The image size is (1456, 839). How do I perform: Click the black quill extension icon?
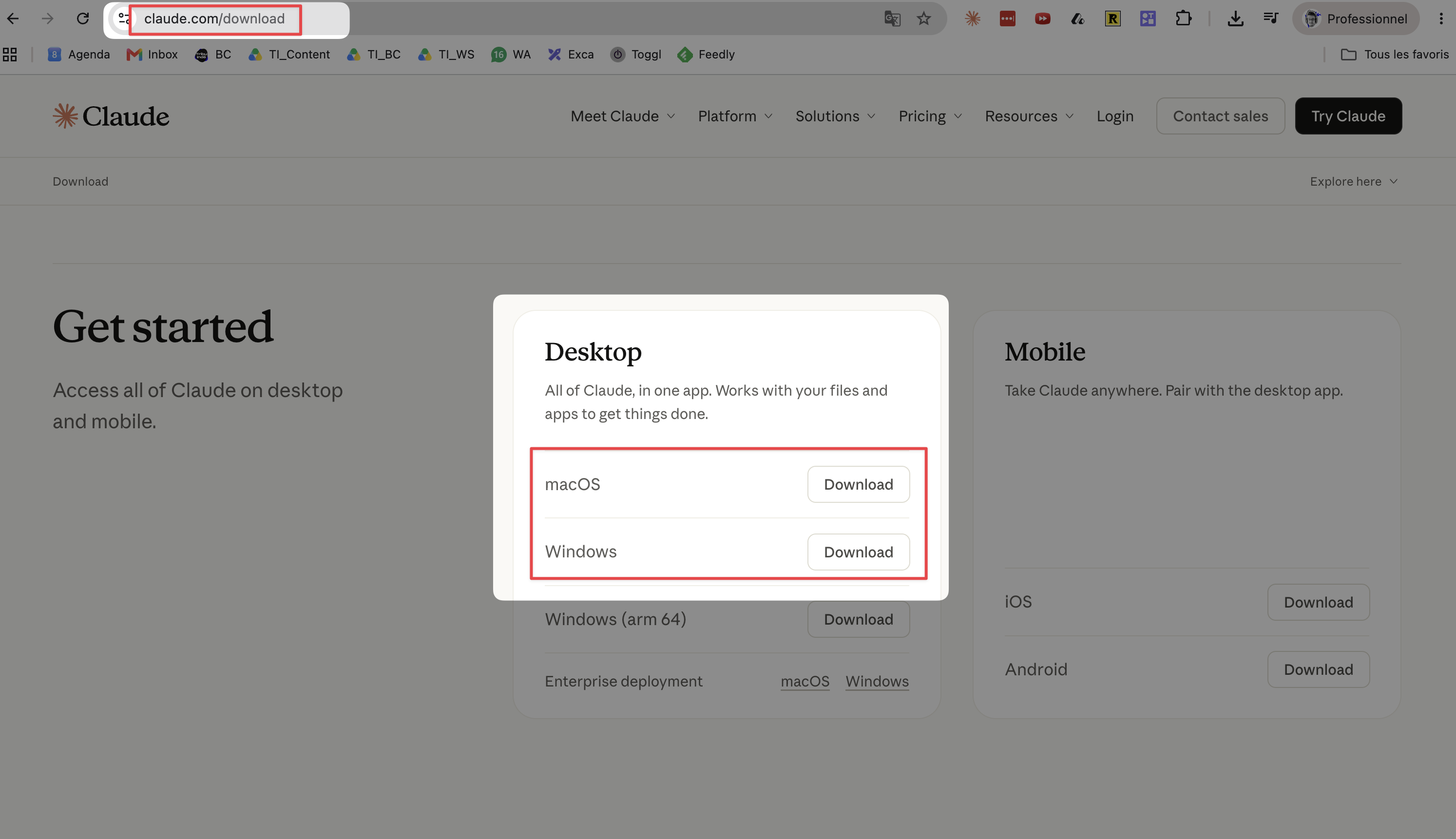tap(1077, 19)
